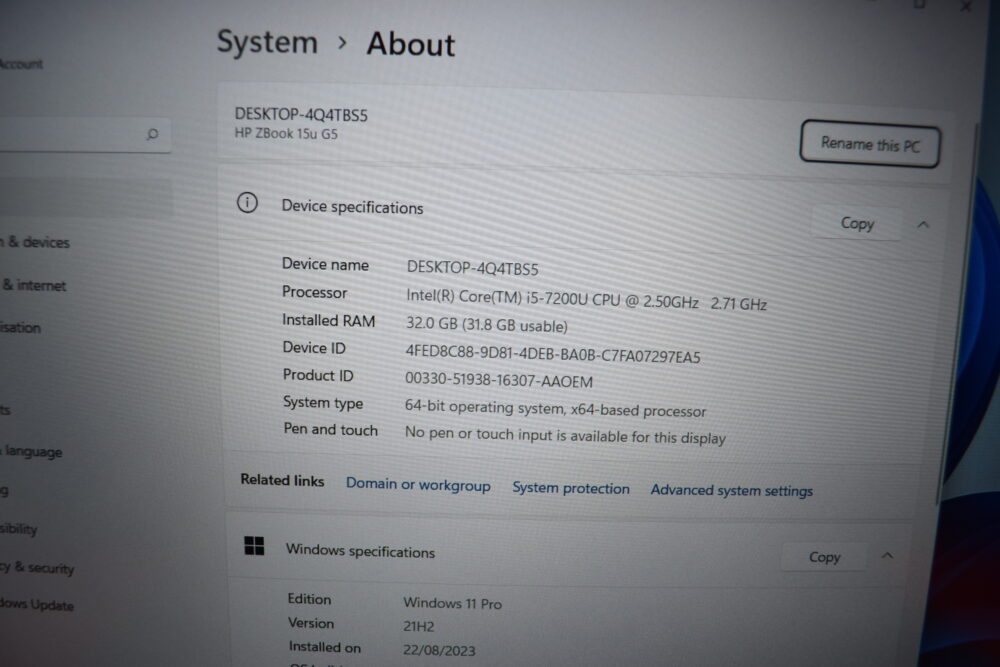The height and width of the screenshot is (667, 1000).
Task: Click the Edition label
Action: tap(309, 599)
